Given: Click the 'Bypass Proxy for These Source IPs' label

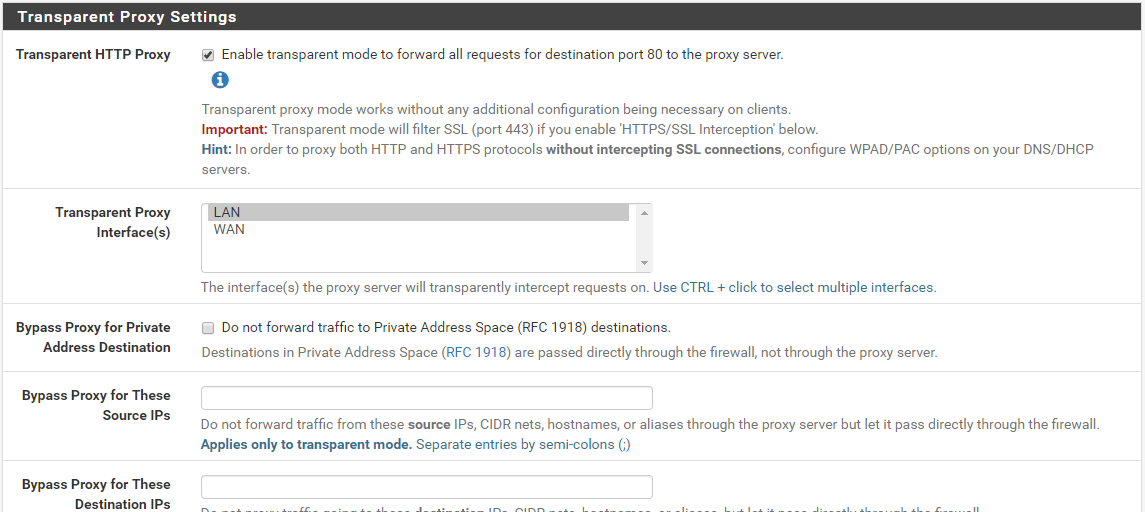Looking at the screenshot, I should click(96, 405).
